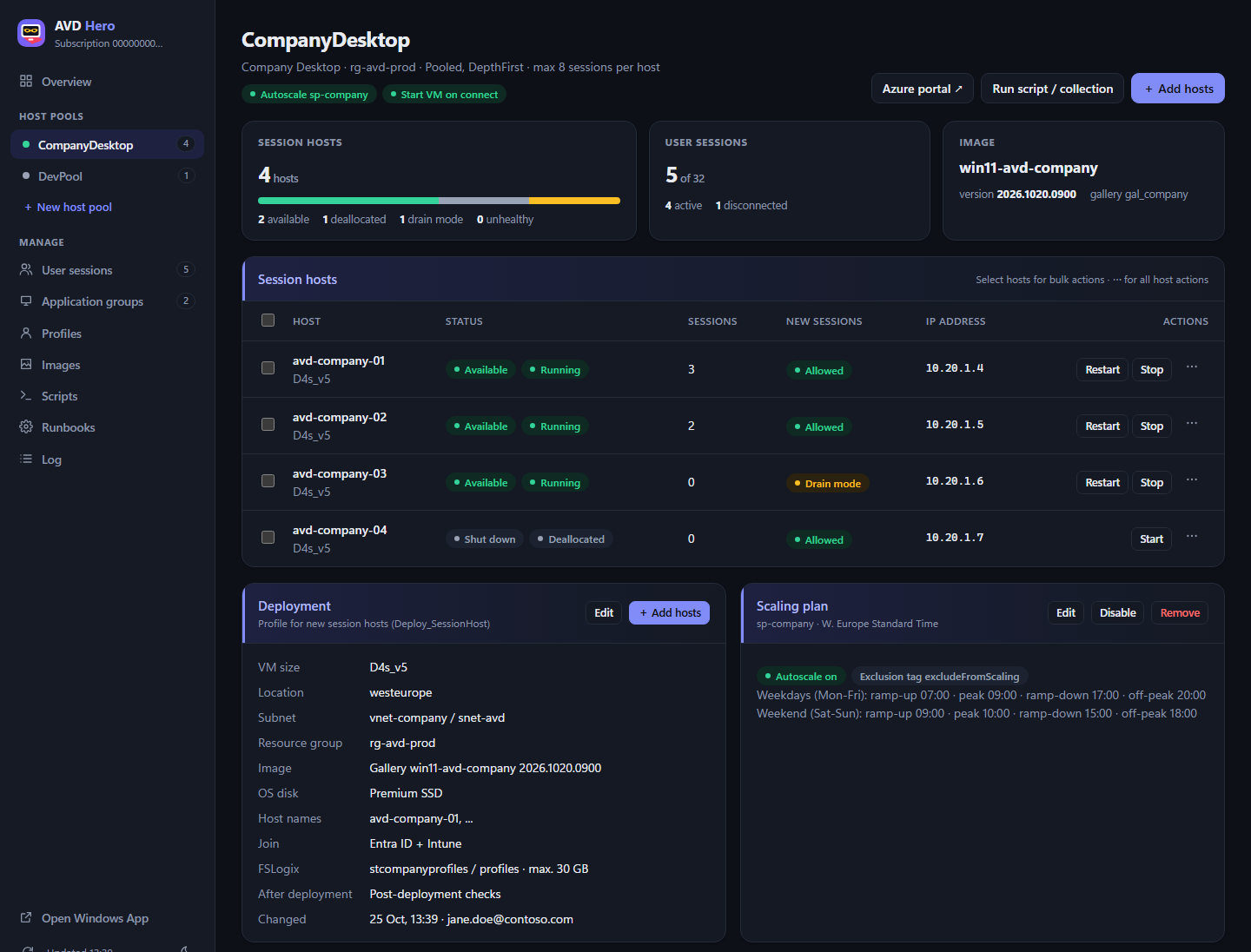
Task: Click IP address 10.20.1.7
Action: coord(955,538)
